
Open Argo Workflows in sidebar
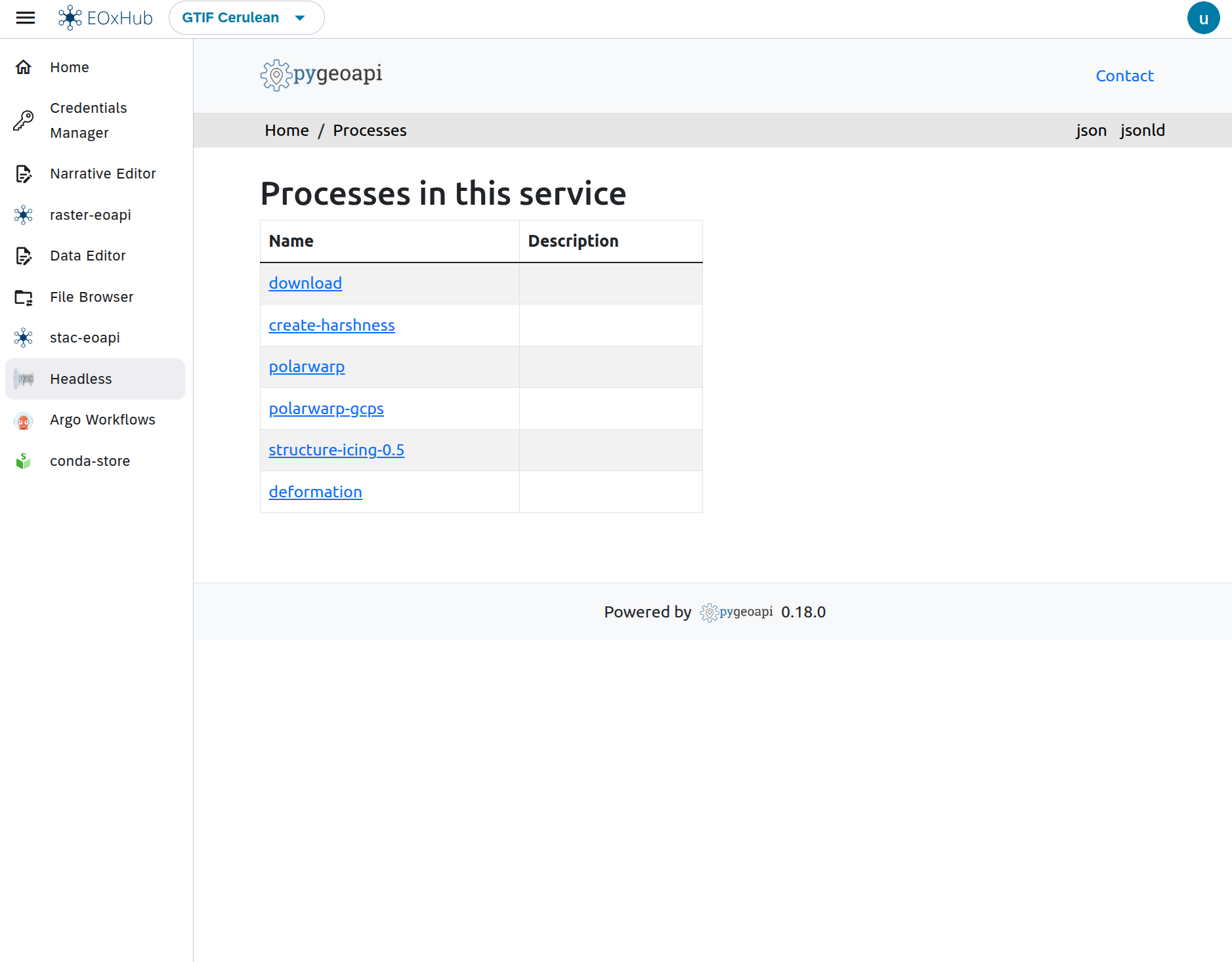click(102, 420)
